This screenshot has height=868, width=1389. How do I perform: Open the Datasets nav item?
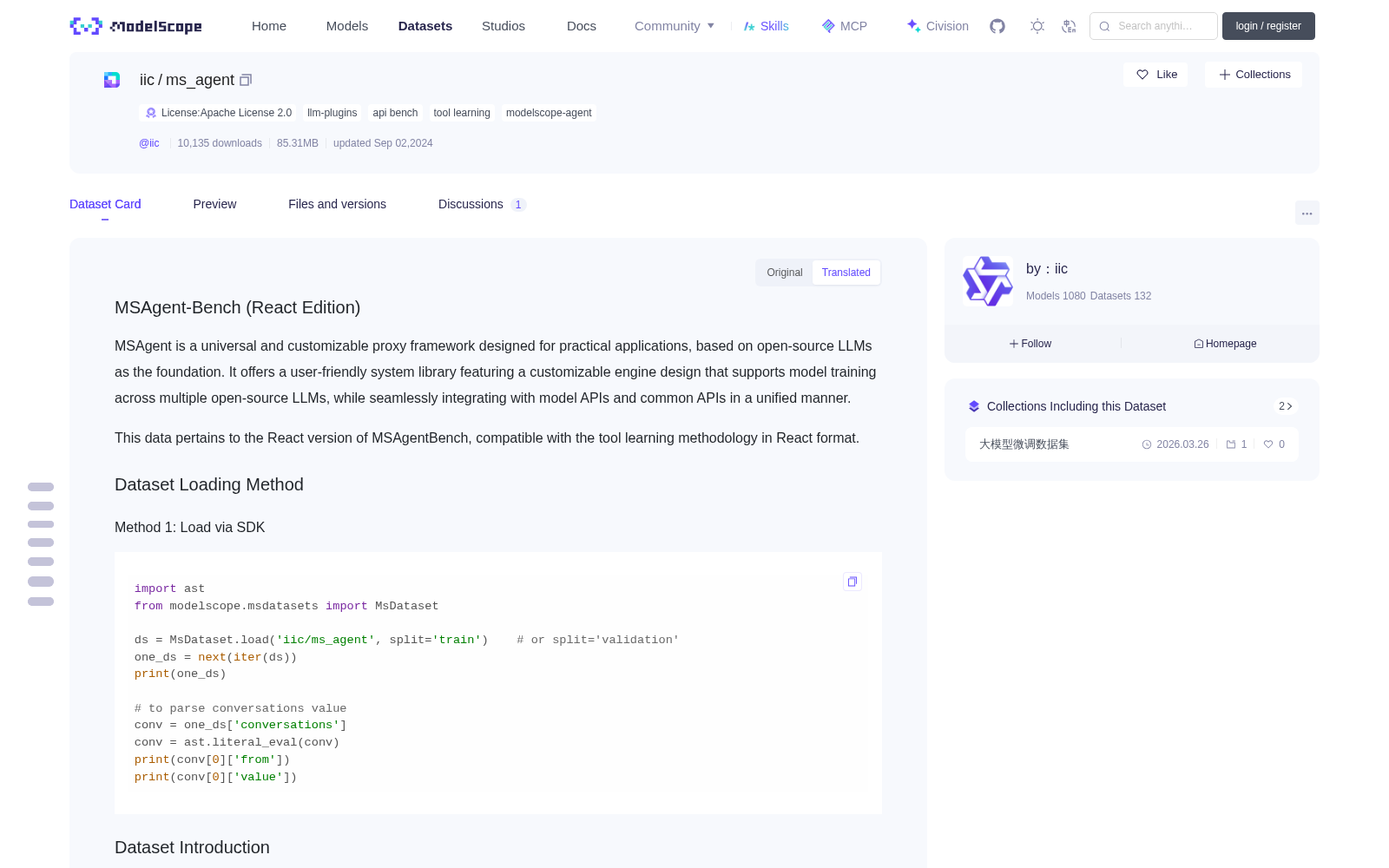click(x=425, y=26)
